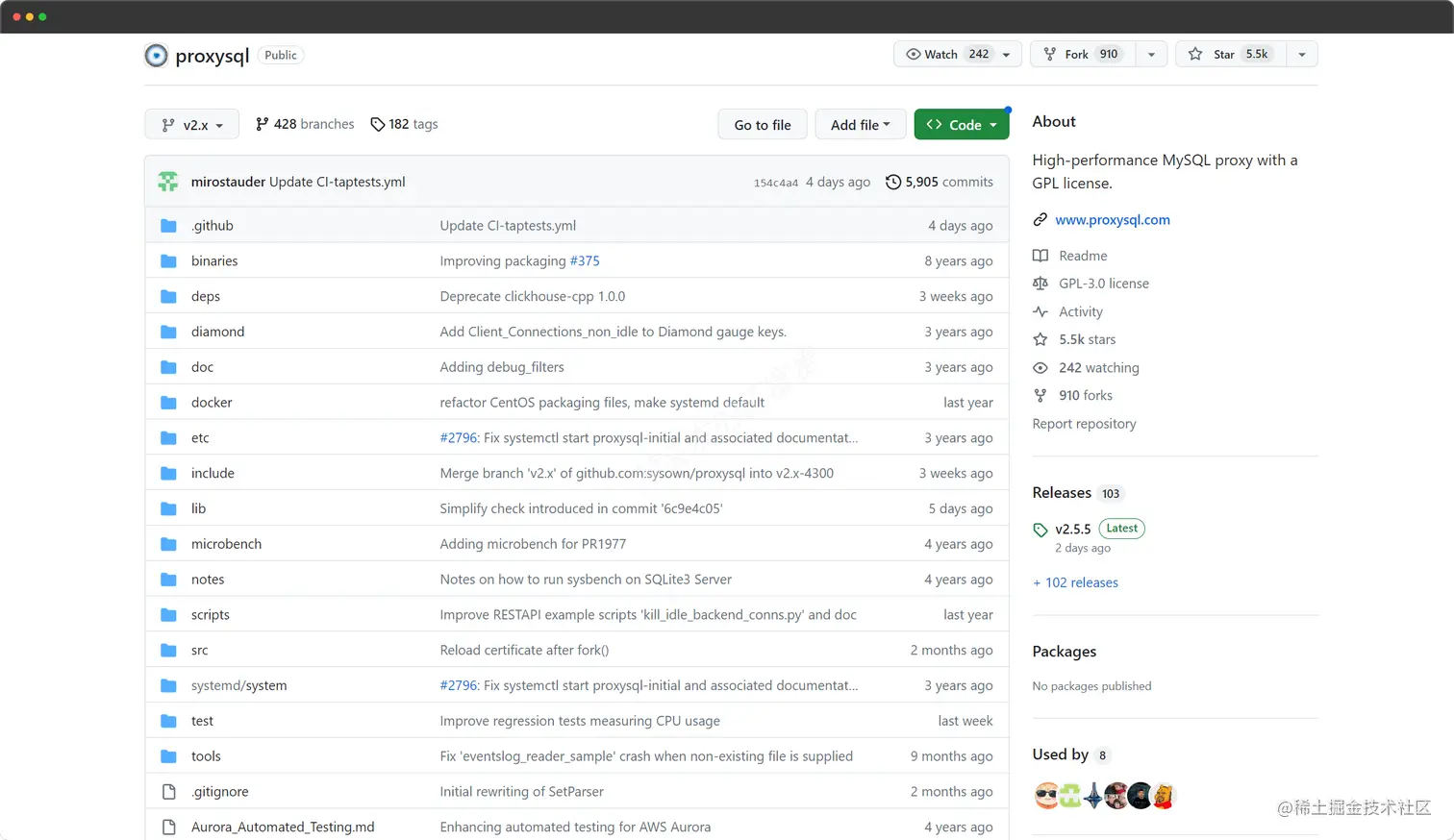Screen dimensions: 1454x840
Task: Open commit hash 154c4a4
Action: [776, 183]
